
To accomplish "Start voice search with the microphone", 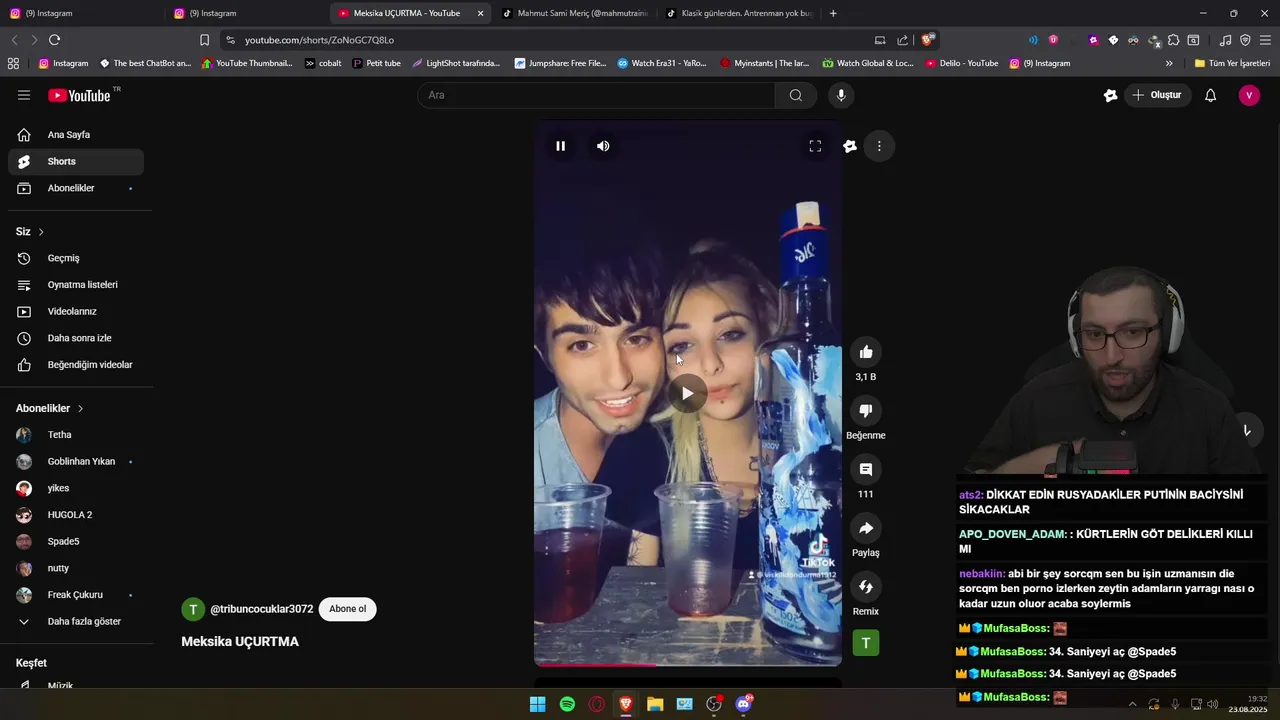I will pos(841,95).
